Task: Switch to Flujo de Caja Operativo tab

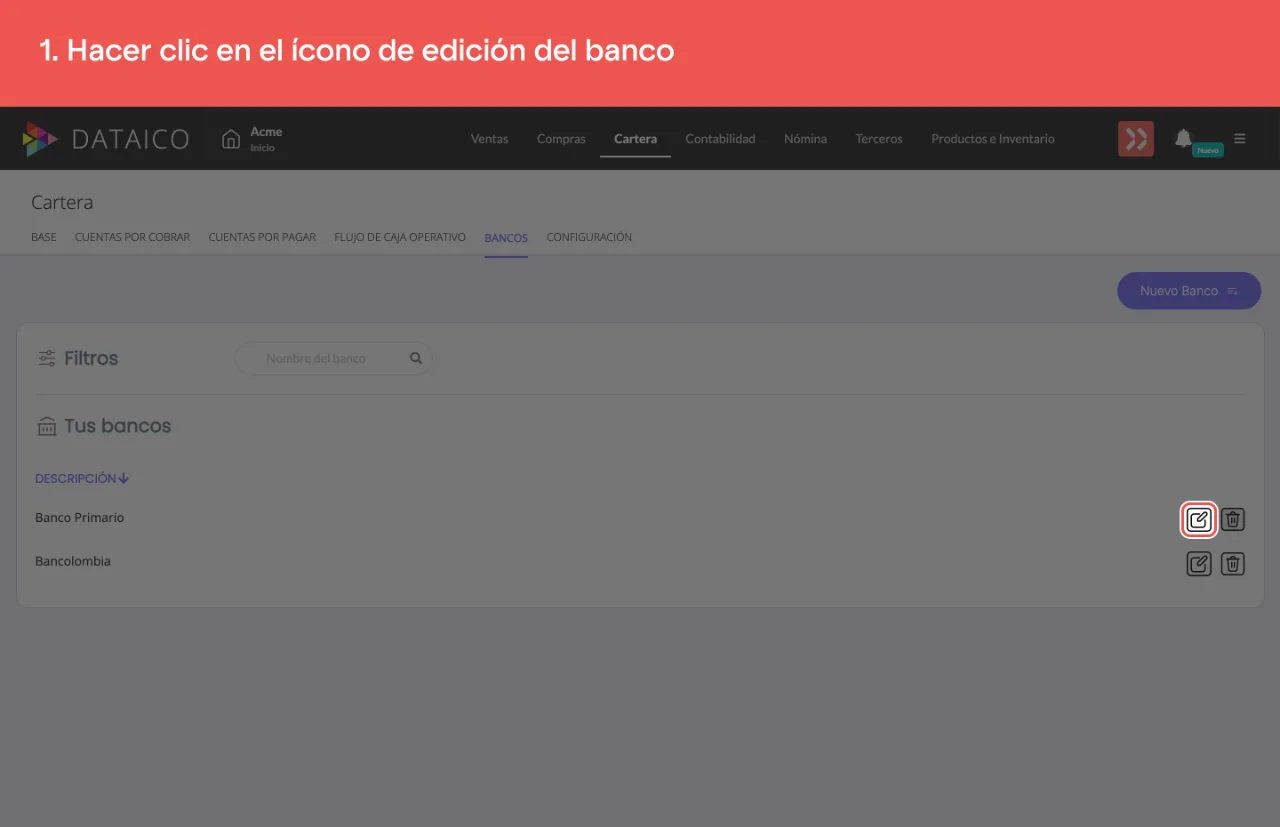Action: [400, 238]
